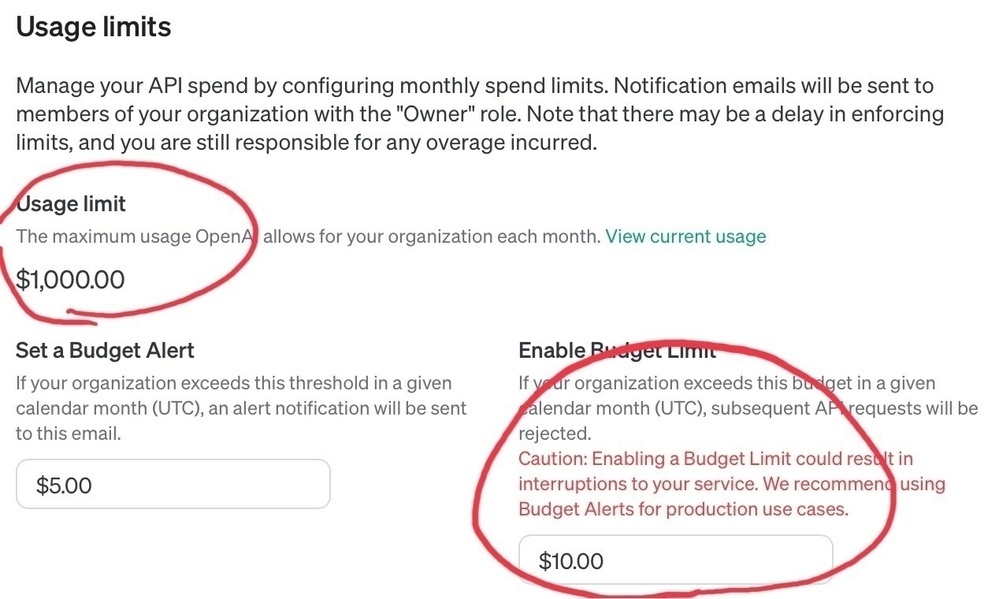Focus the Budget Limit $10.00 input field

click(675, 560)
